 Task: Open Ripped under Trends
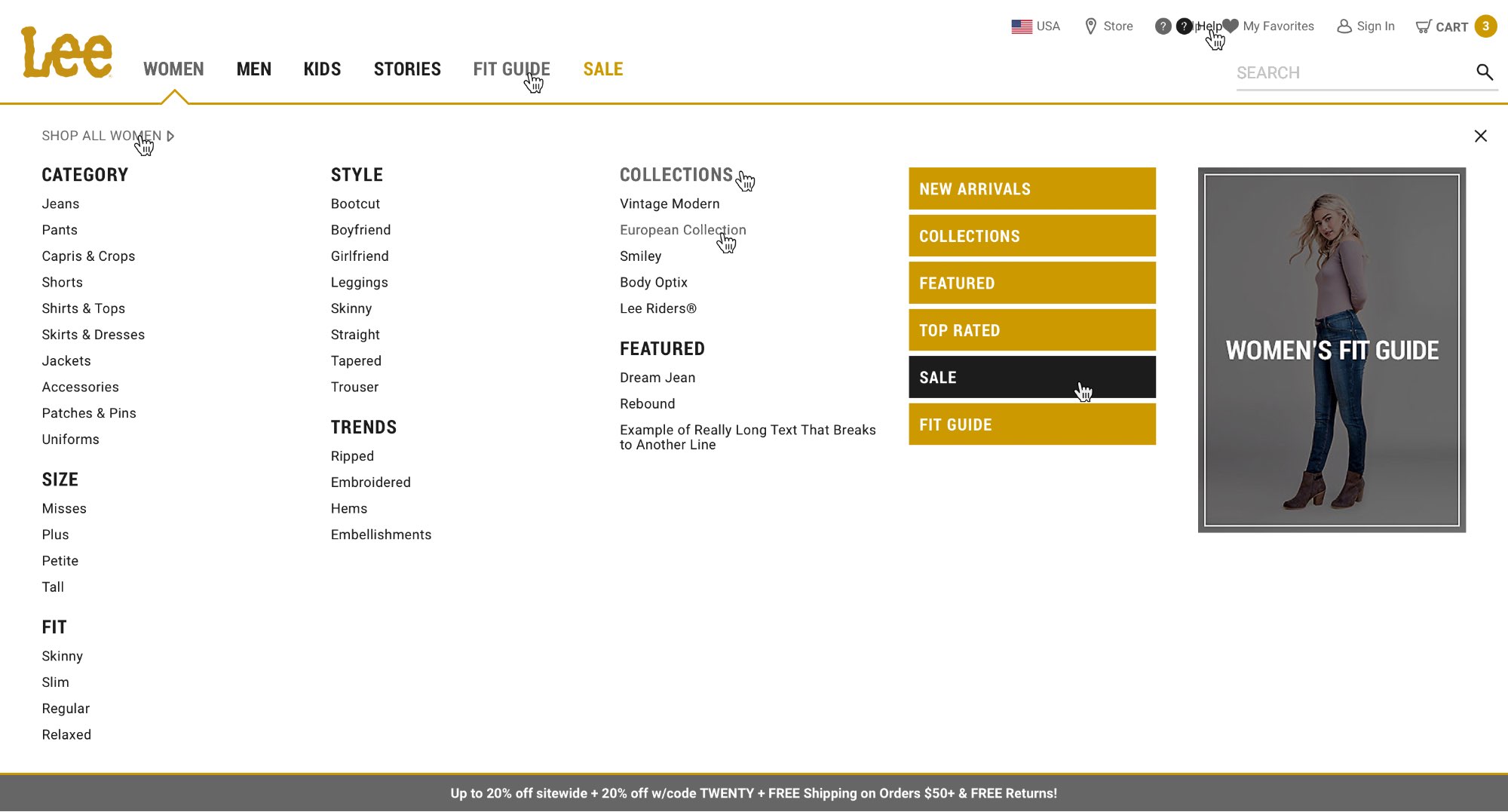point(352,456)
